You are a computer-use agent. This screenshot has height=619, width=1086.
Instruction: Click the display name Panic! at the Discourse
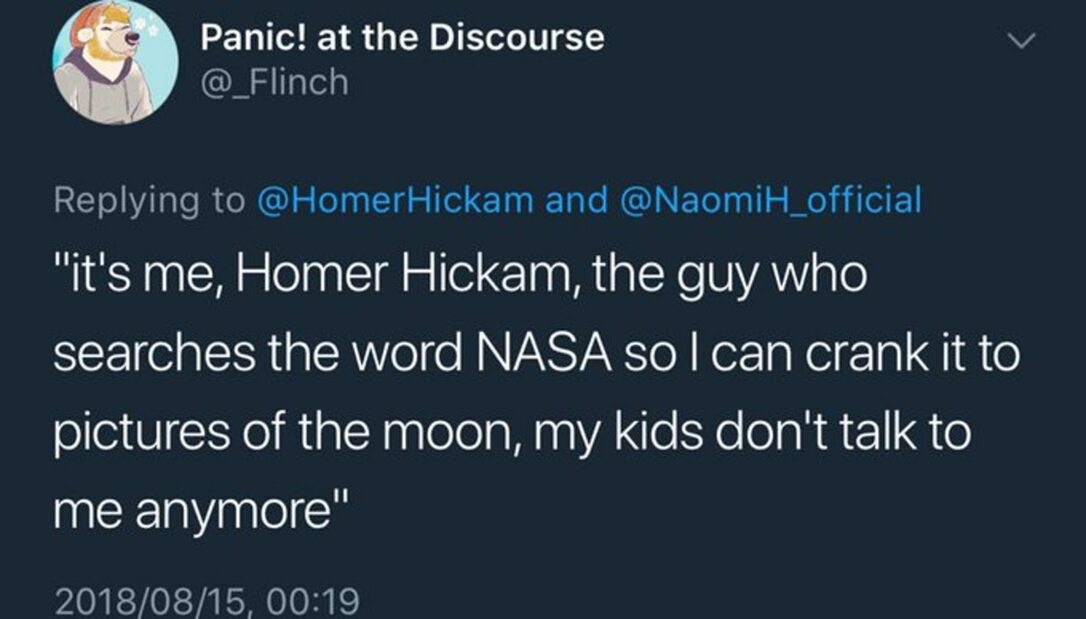tap(400, 37)
